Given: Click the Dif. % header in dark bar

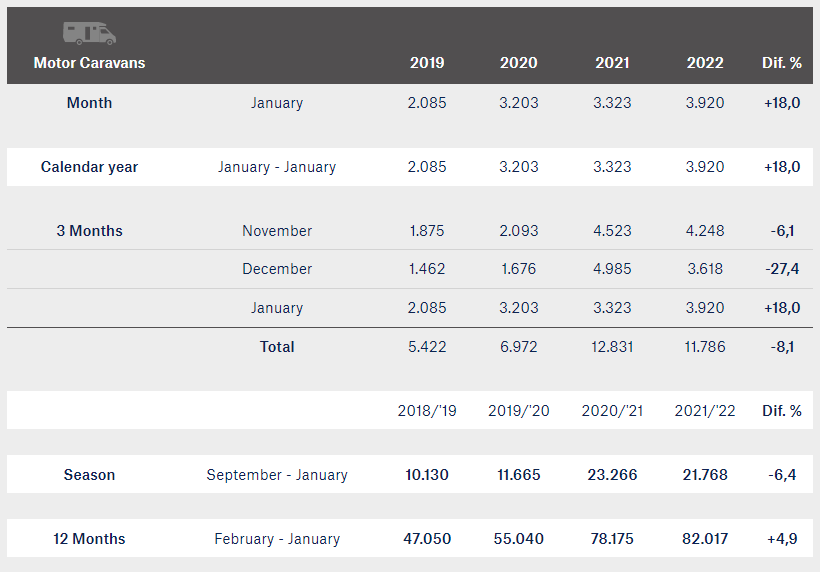Looking at the screenshot, I should [x=782, y=63].
